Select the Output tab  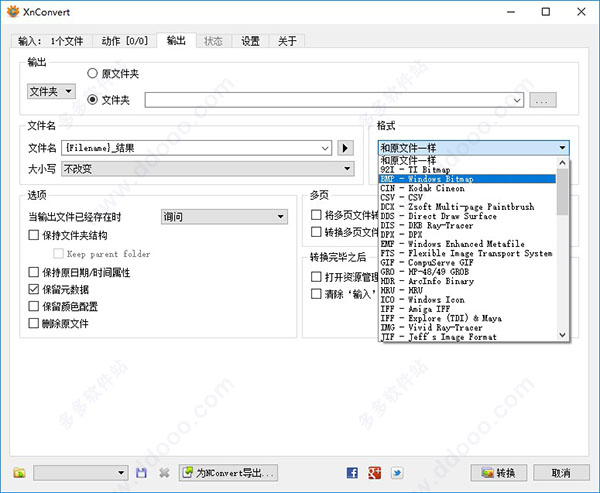[x=176, y=40]
